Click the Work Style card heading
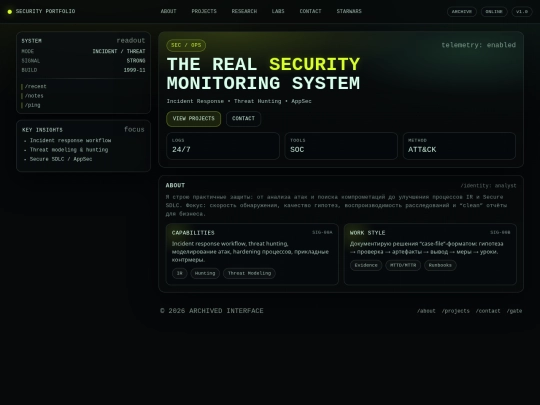The width and height of the screenshot is (540, 405). (x=367, y=233)
